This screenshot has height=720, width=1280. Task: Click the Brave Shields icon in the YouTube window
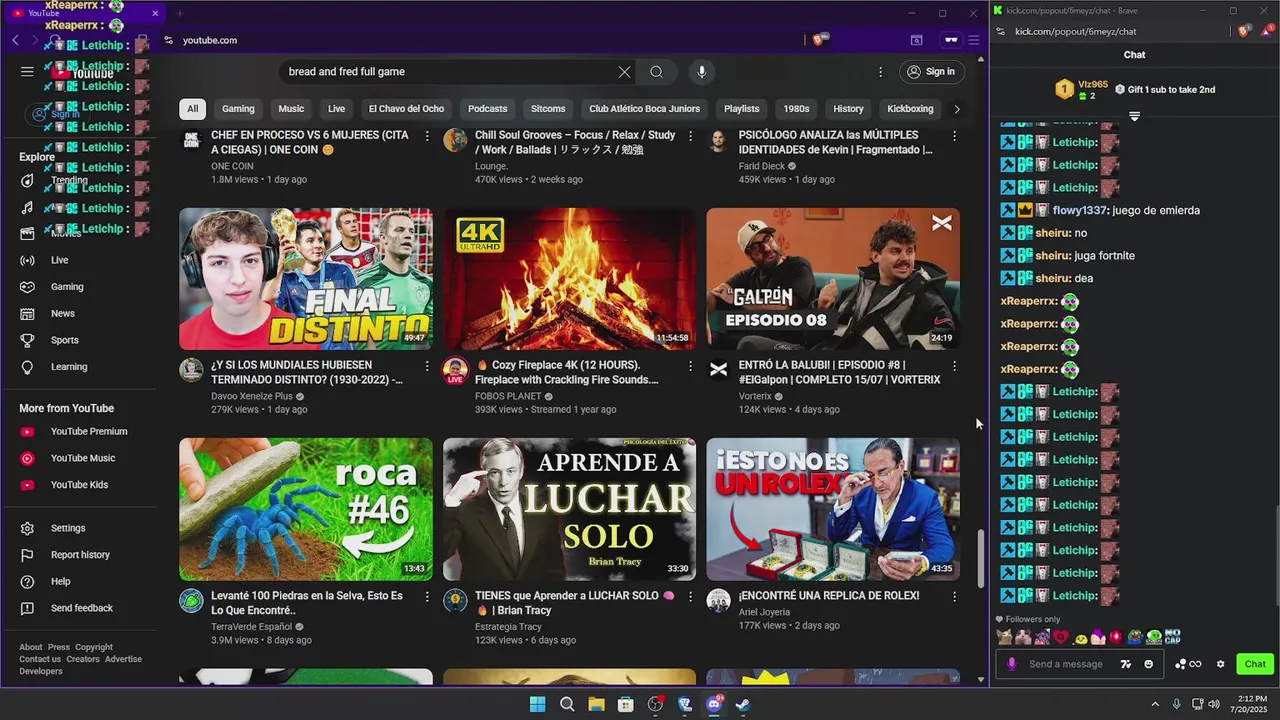click(x=820, y=40)
